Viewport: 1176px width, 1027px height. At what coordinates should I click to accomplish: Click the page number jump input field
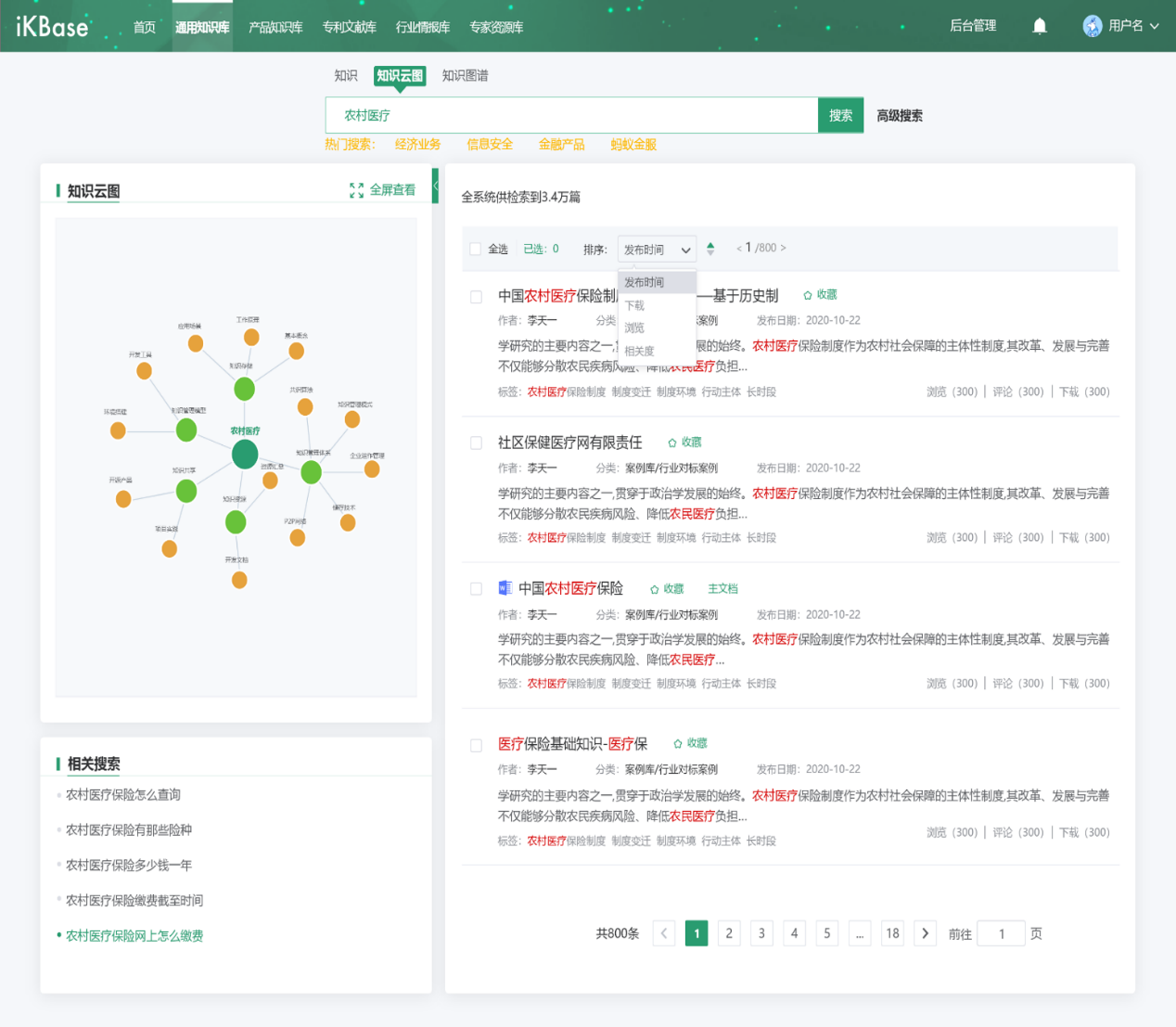1001,933
